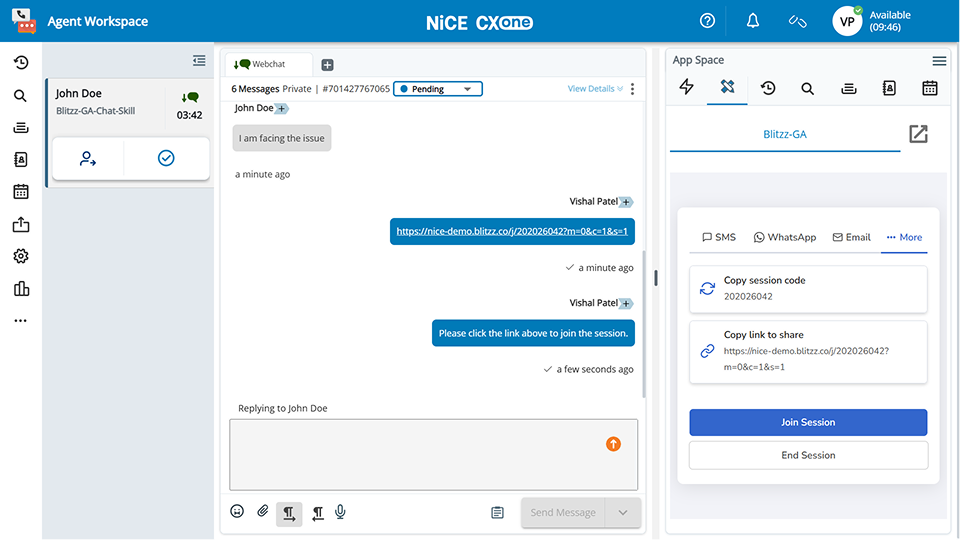The width and height of the screenshot is (960, 540).
Task: Select left-to-right text direction
Action: click(289, 513)
